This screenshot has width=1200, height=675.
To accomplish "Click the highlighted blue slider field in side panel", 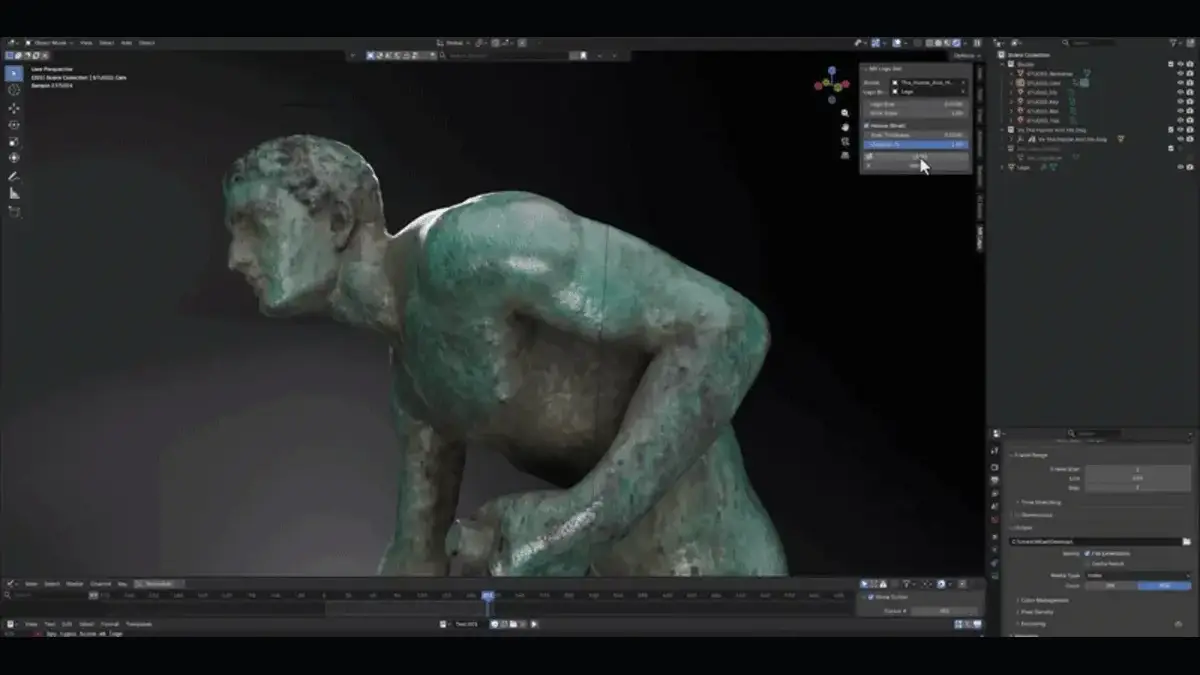I will 916,145.
